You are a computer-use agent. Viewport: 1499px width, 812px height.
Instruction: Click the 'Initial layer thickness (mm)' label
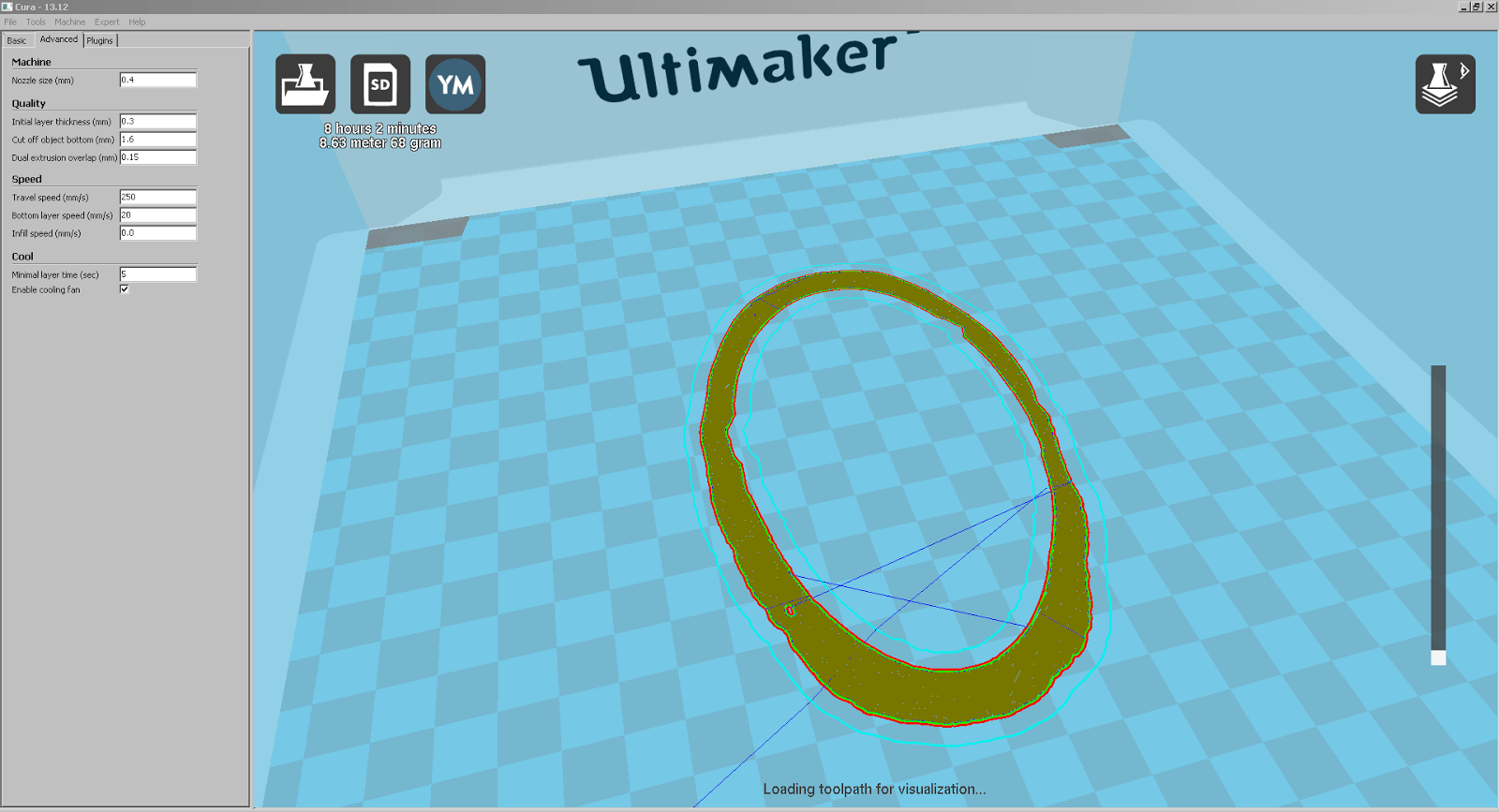(x=61, y=122)
